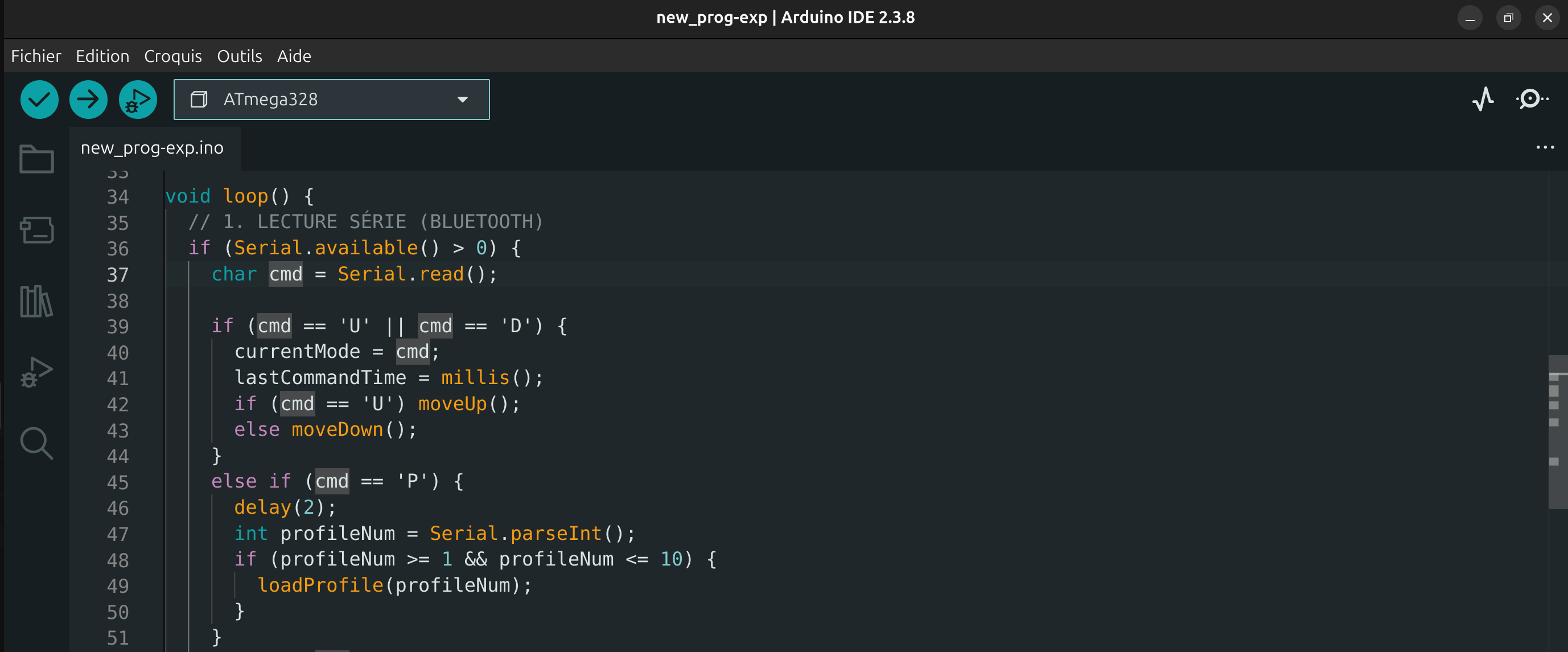Click the board selector dropdown arrow
Viewport: 1568px width, 652px height.
coord(463,100)
